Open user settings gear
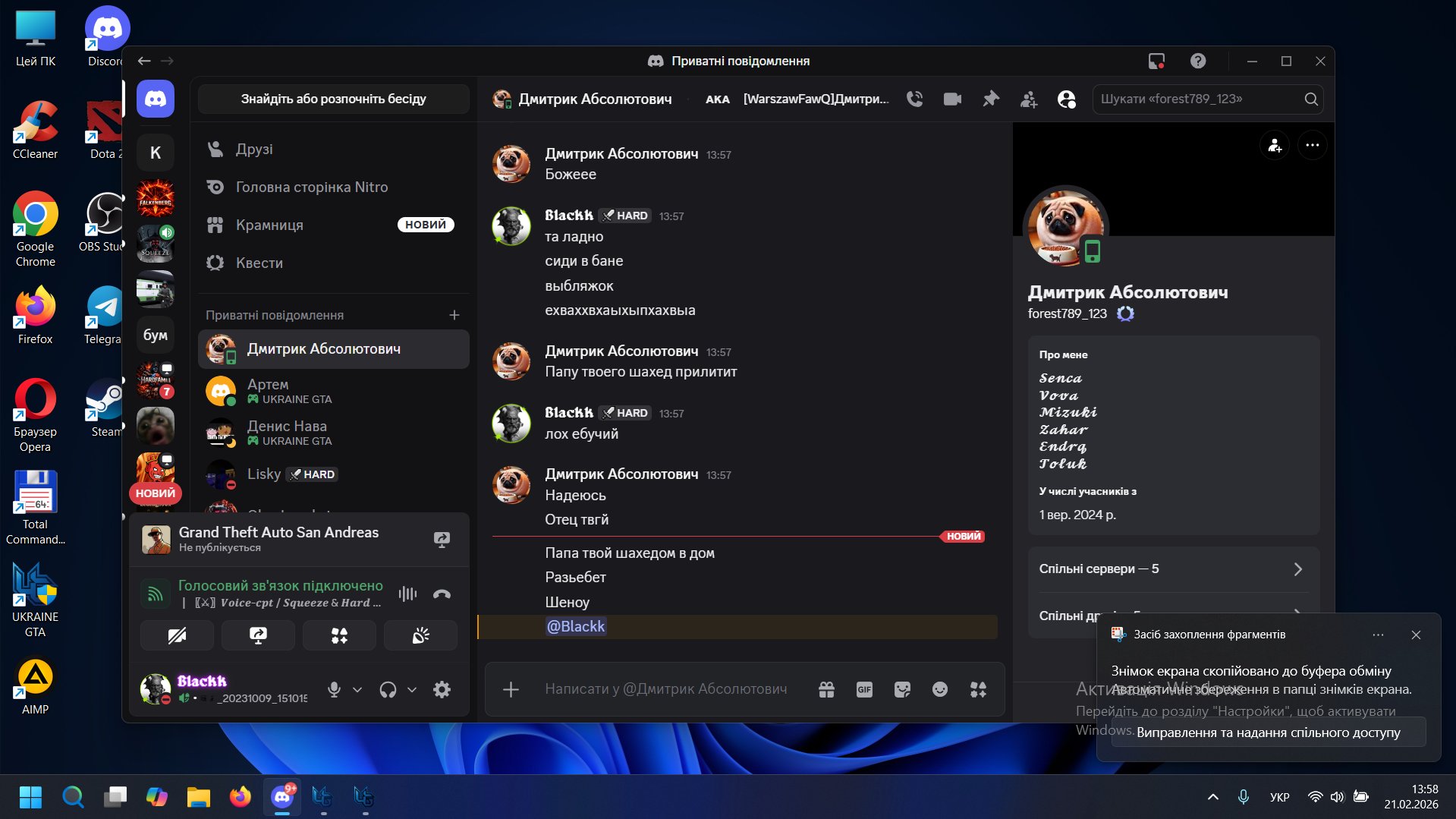The height and width of the screenshot is (819, 1456). point(442,689)
